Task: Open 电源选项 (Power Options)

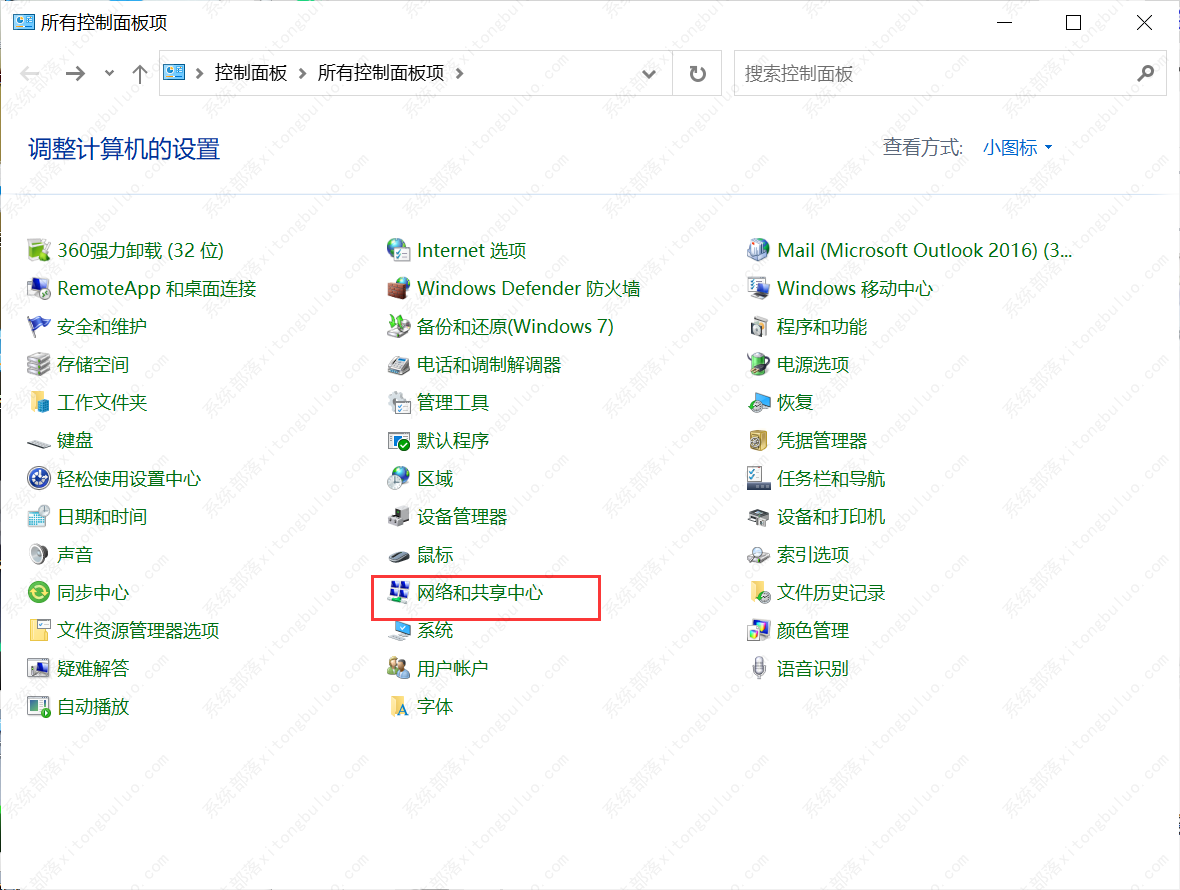Action: point(813,364)
